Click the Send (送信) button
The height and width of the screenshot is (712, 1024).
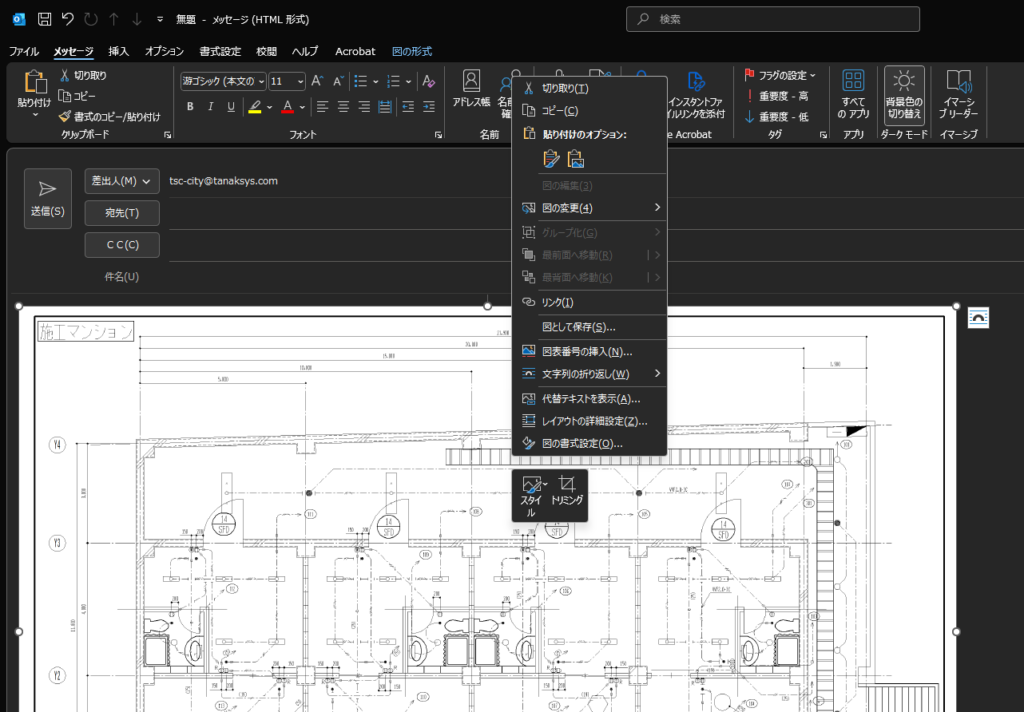click(x=47, y=198)
